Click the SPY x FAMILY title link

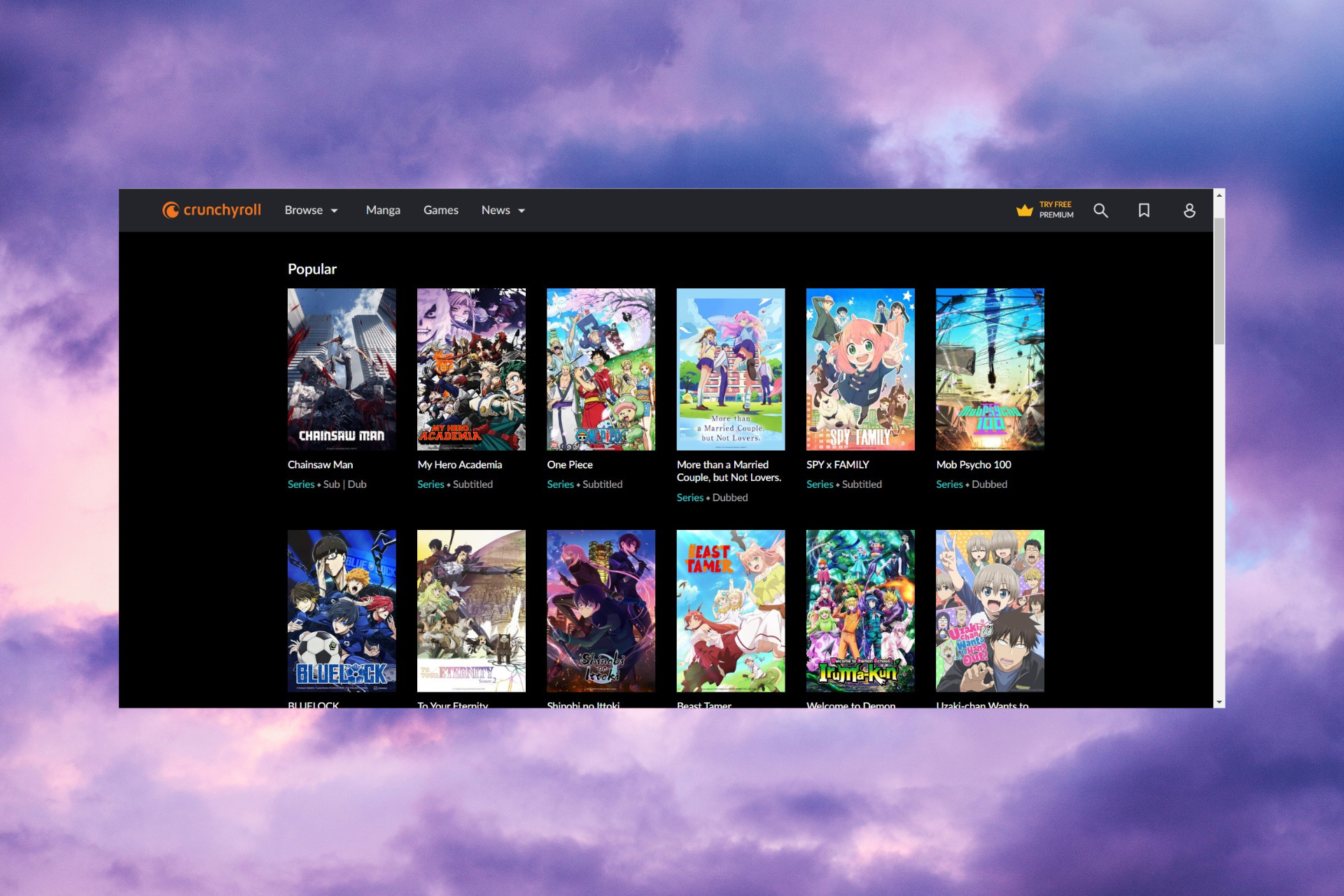point(837,465)
